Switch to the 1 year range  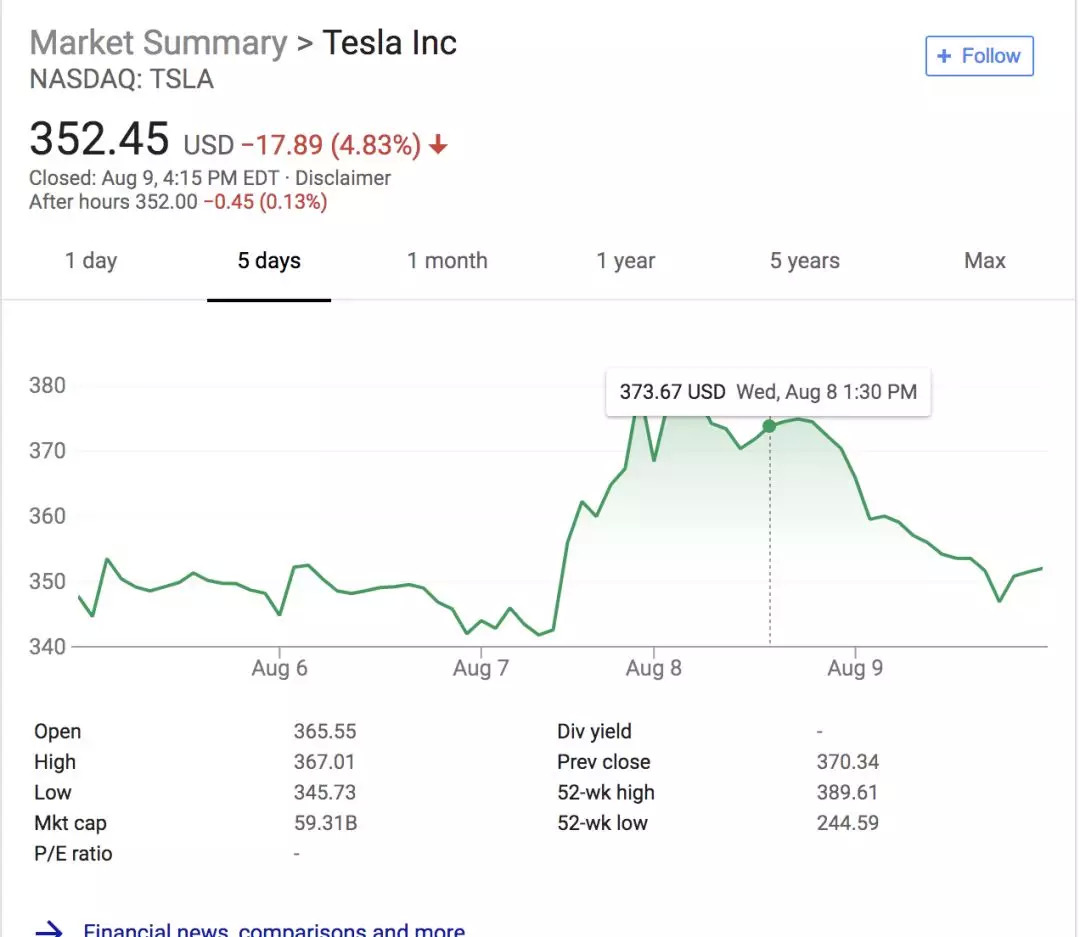(x=626, y=261)
